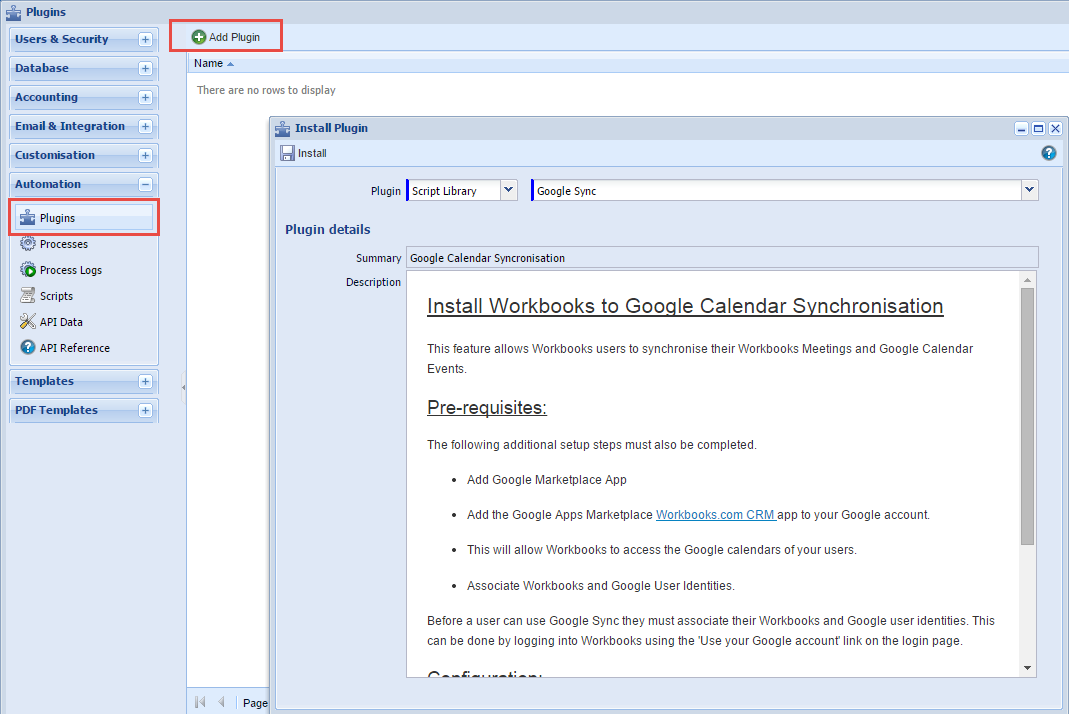
Task: Click the Processes gear icon
Action: 27,243
